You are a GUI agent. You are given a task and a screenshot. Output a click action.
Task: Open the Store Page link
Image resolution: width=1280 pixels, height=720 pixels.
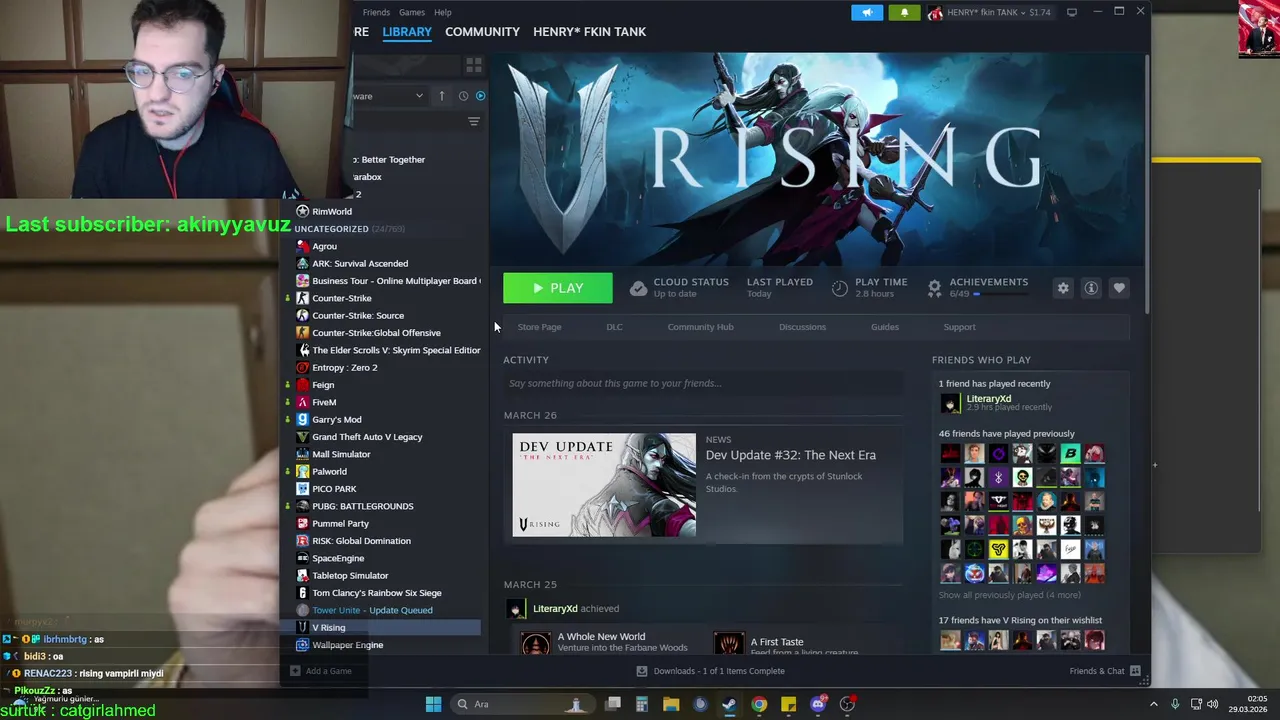click(539, 327)
